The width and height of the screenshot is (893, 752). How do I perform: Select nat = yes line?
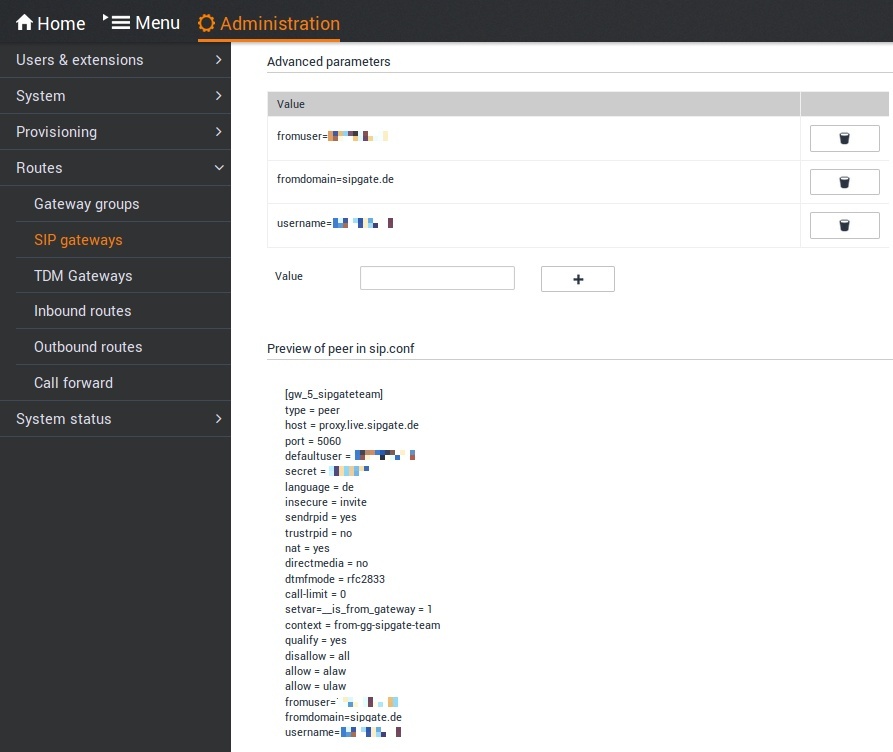[x=307, y=548]
